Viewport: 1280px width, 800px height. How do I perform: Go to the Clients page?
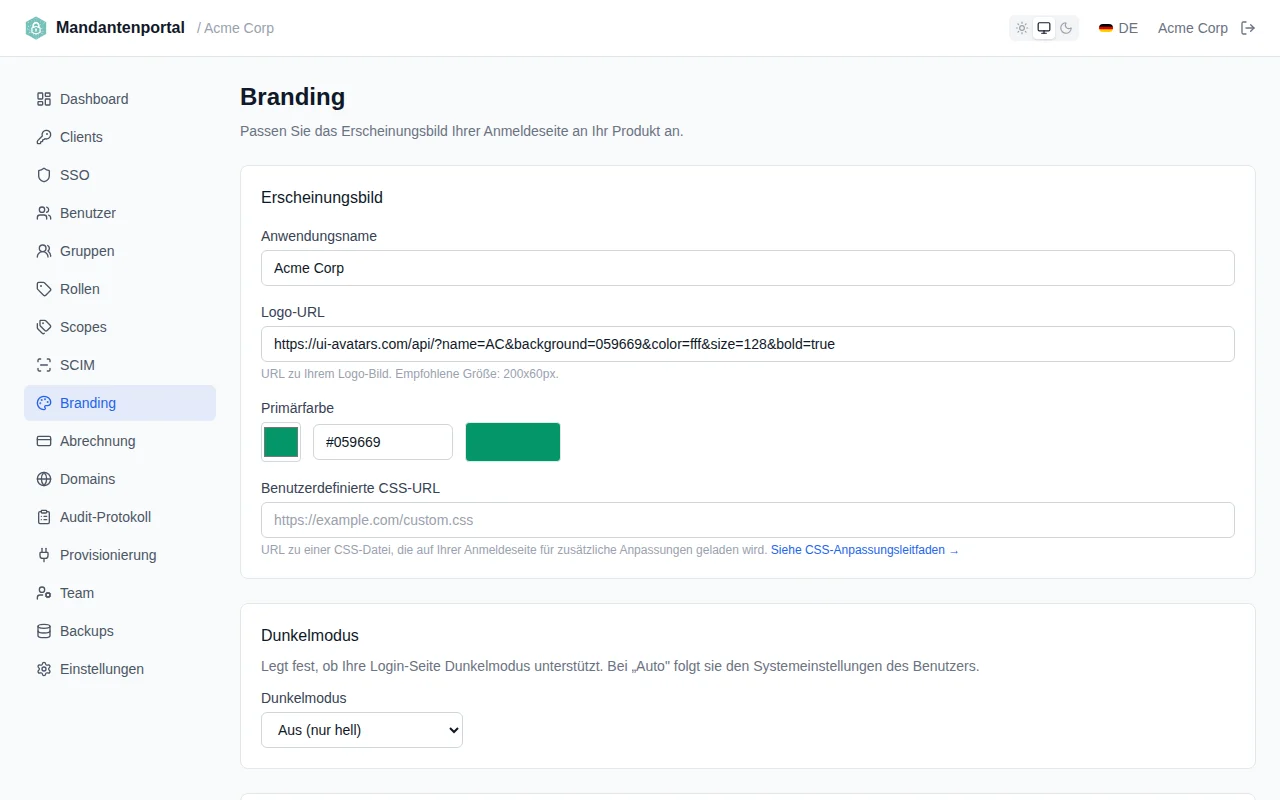click(x=120, y=137)
